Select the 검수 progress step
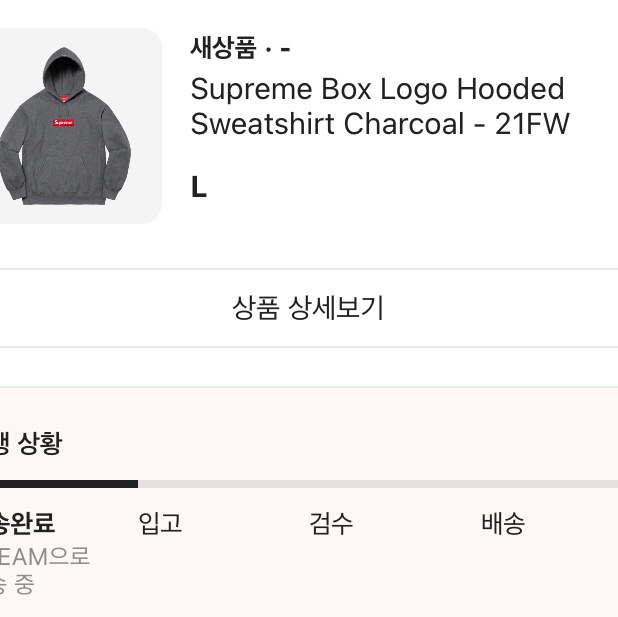The height and width of the screenshot is (617, 618). [x=331, y=523]
